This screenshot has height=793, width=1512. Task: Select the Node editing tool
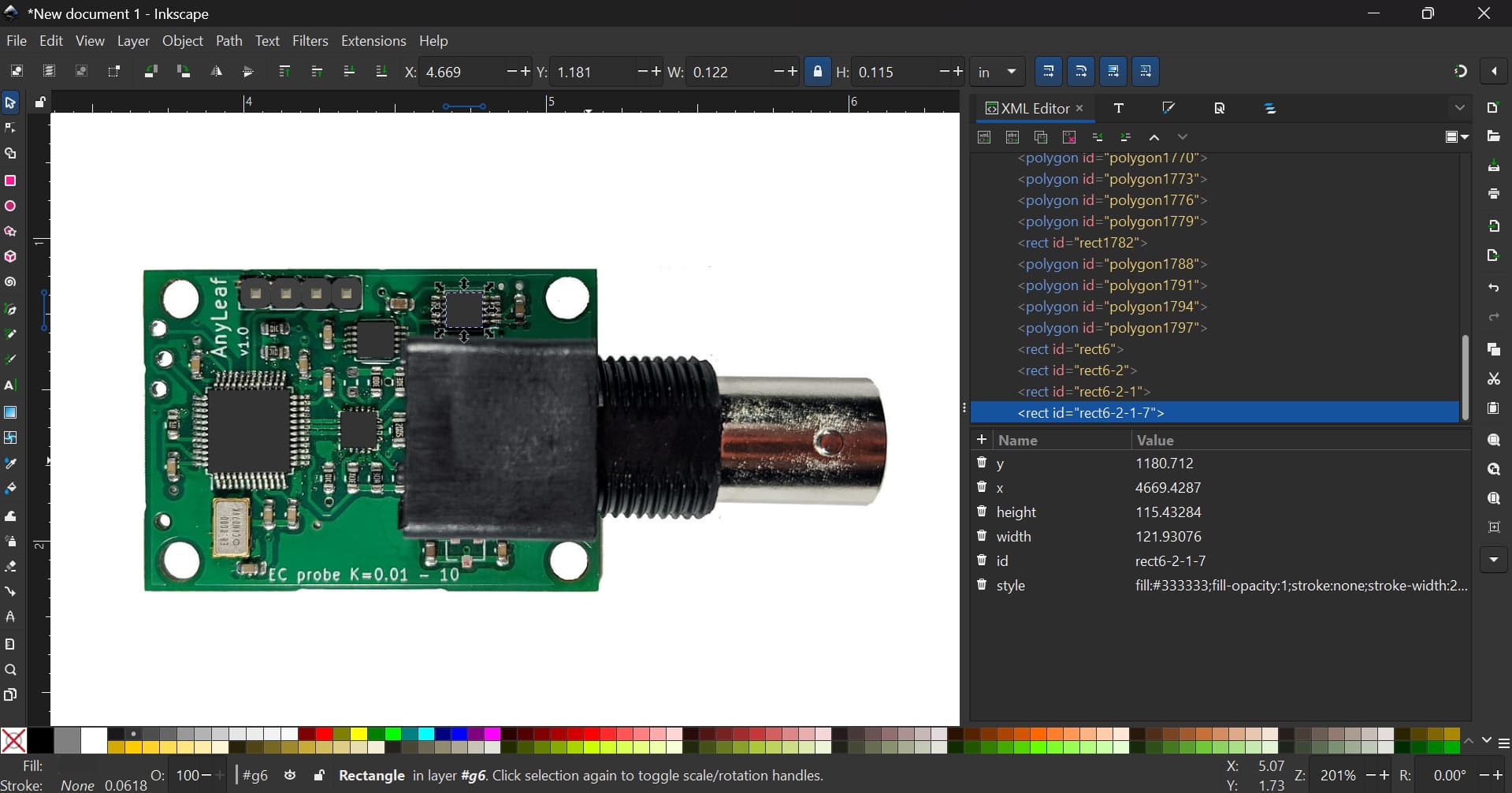pos(11,128)
